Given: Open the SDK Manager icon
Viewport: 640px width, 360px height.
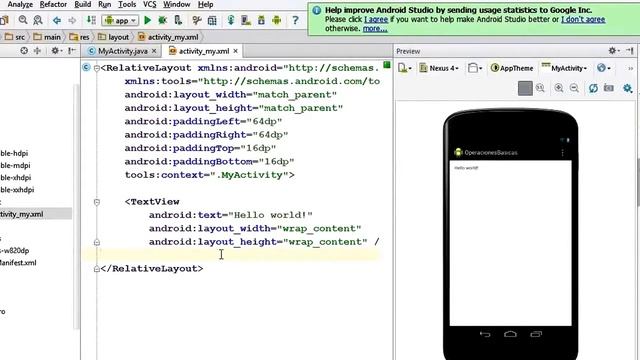Looking at the screenshot, I should pyautogui.click(x=261, y=20).
